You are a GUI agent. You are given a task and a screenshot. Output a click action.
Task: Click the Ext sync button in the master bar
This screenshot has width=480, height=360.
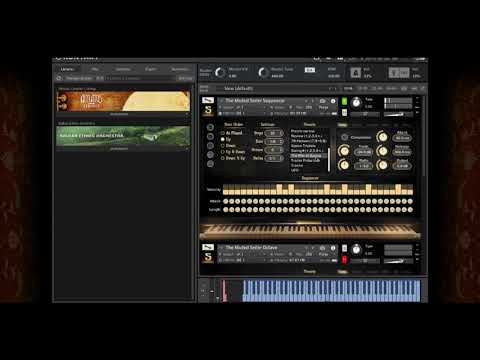[x=310, y=70]
